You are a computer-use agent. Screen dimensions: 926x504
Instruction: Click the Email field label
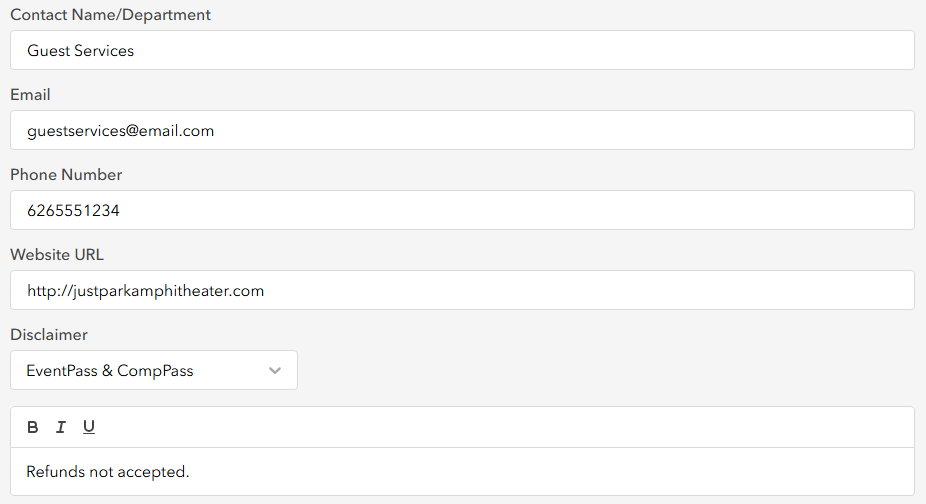[30, 95]
